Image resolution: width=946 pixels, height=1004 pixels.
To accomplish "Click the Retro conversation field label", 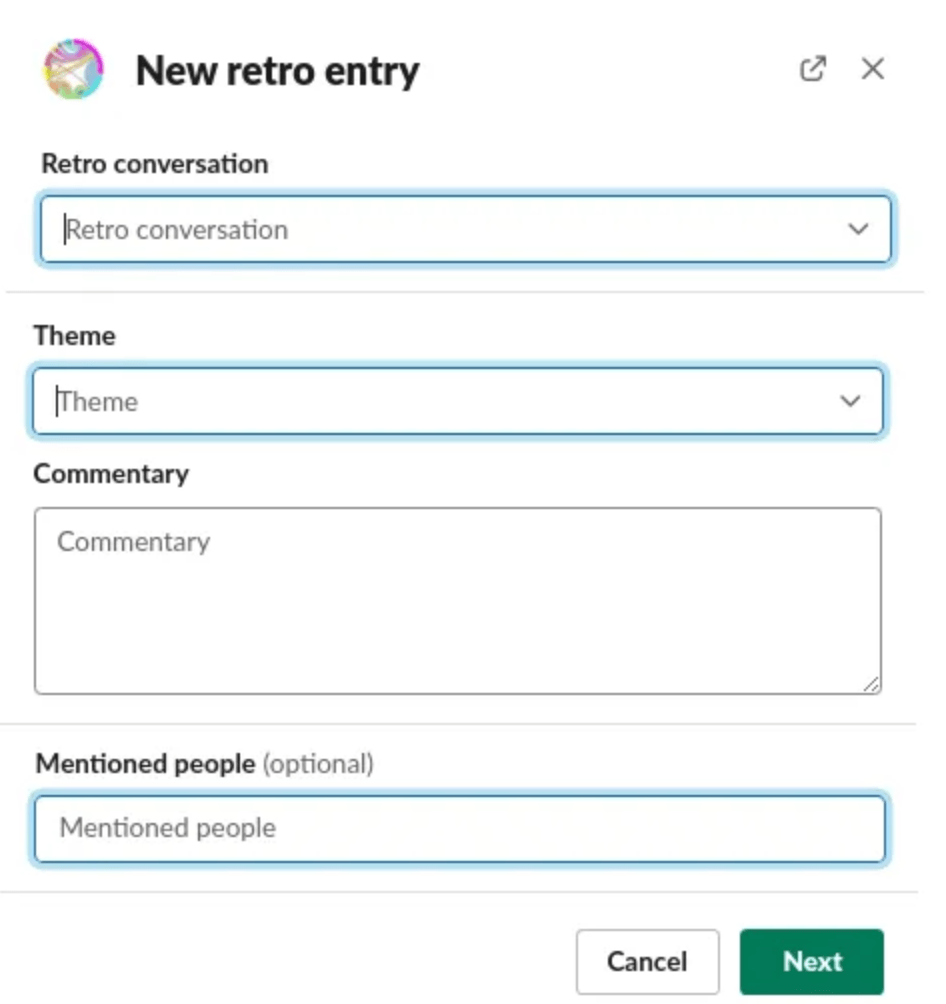I will (x=155, y=164).
